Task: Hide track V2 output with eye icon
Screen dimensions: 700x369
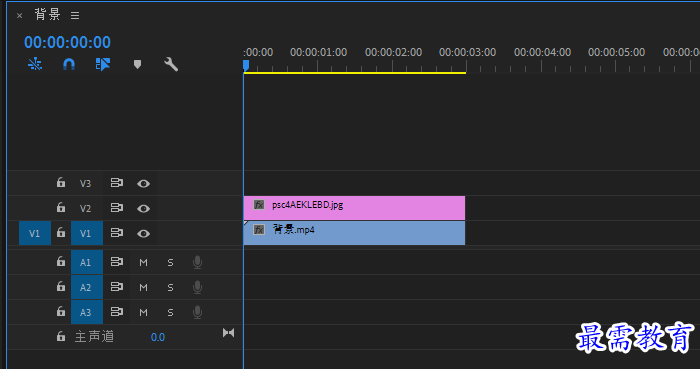Action: pyautogui.click(x=143, y=208)
